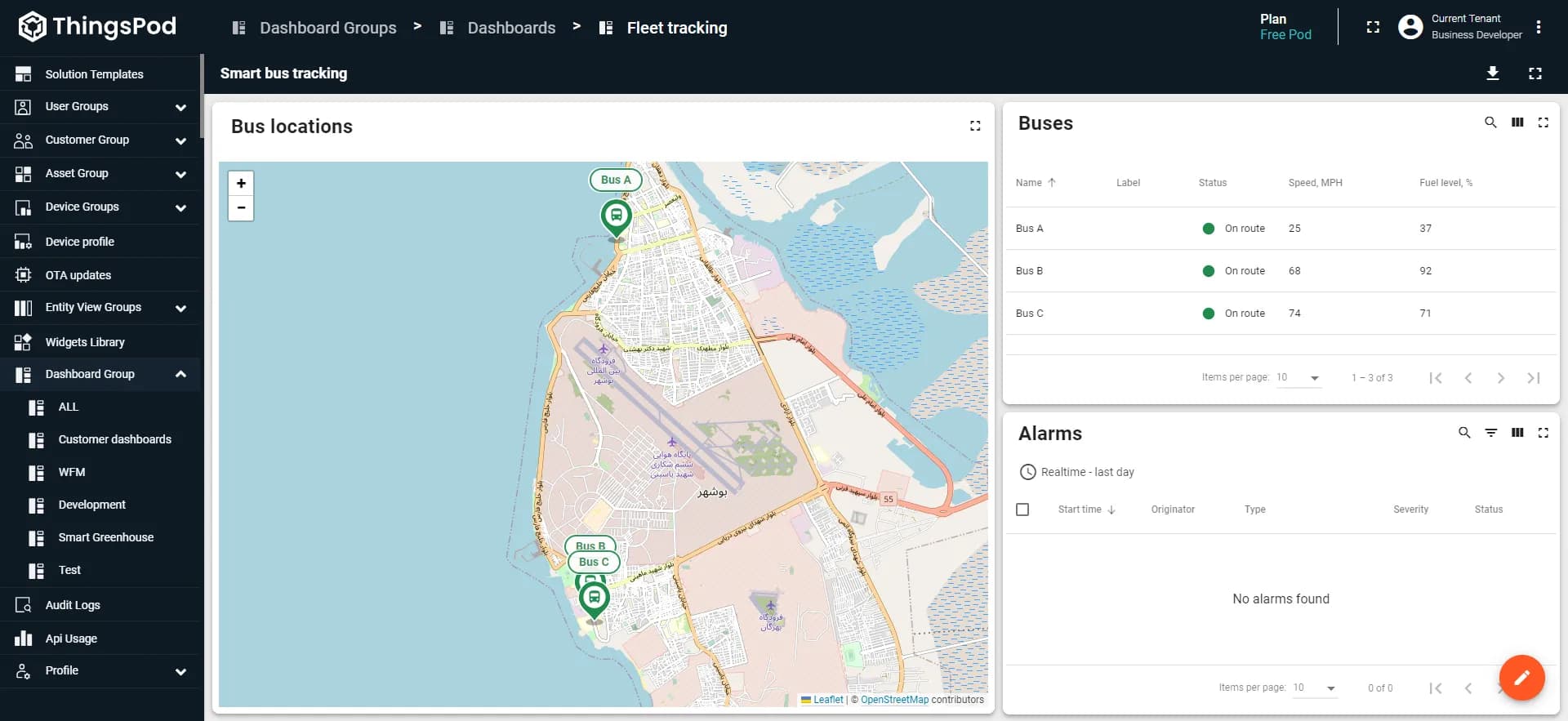Click the orange edit pencil button
The width and height of the screenshot is (1568, 721).
pos(1521,677)
